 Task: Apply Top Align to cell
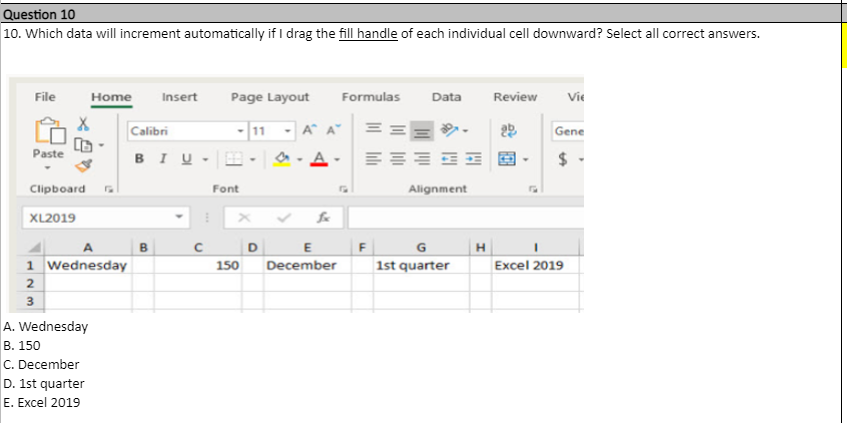[372, 130]
